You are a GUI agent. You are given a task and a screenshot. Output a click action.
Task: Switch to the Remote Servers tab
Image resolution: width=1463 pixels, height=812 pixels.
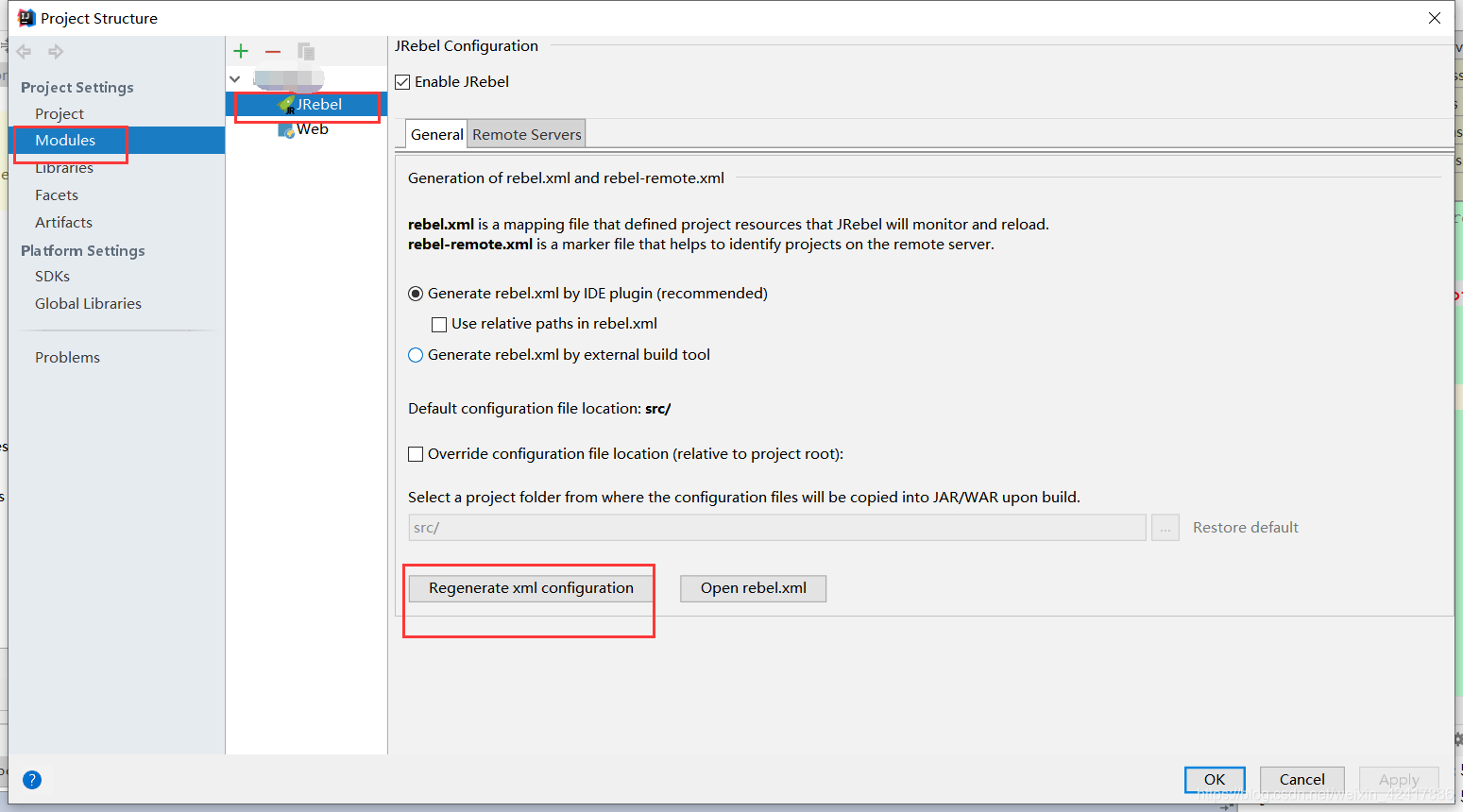[x=527, y=134]
